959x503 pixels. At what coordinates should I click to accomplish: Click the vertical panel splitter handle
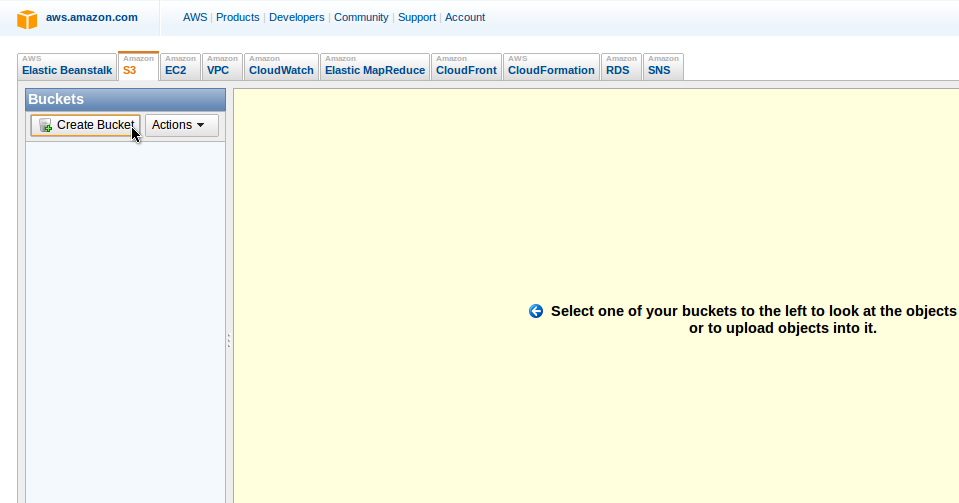229,341
